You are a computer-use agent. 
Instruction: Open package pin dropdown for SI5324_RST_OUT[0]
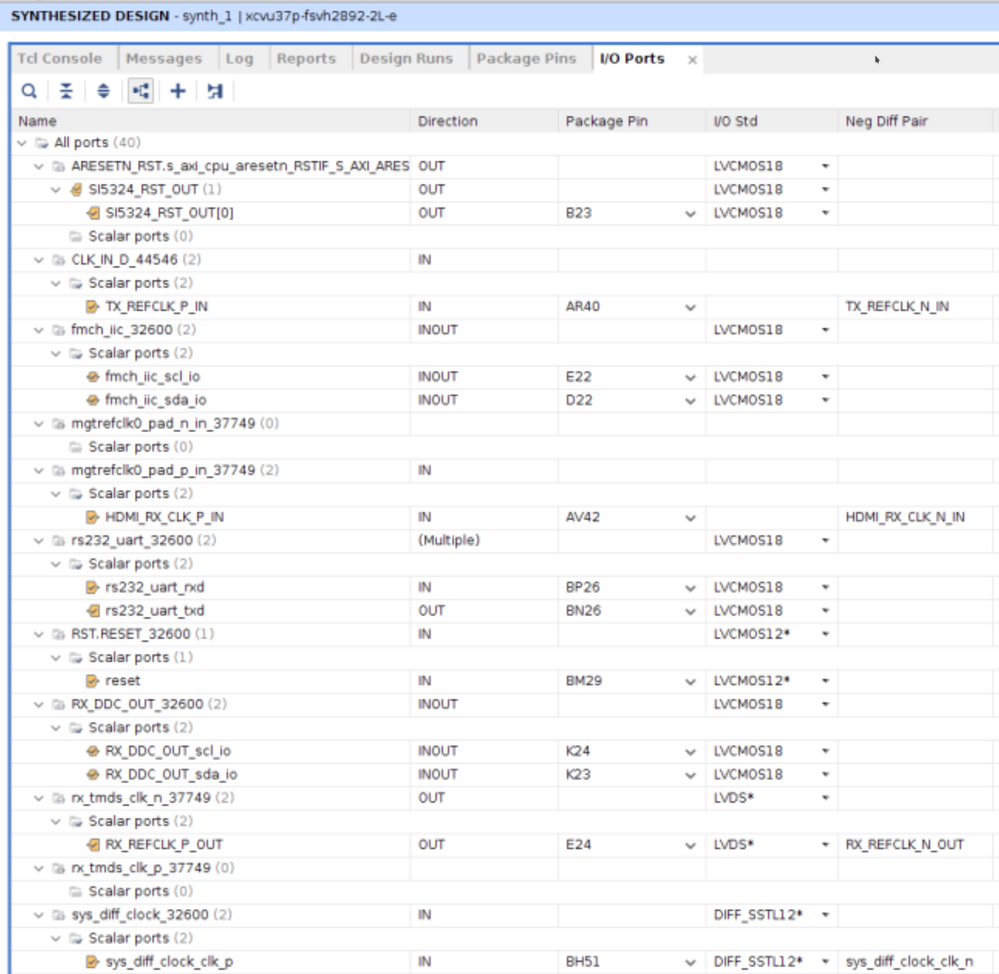(x=690, y=214)
